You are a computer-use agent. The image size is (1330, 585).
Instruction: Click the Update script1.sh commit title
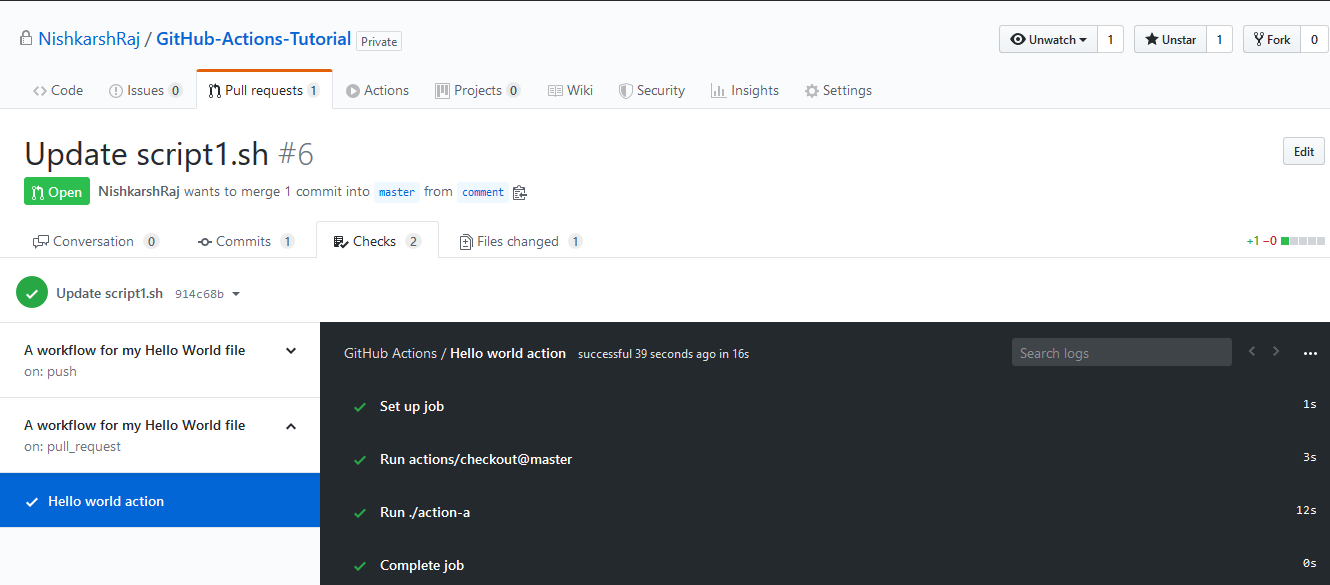click(x=109, y=293)
